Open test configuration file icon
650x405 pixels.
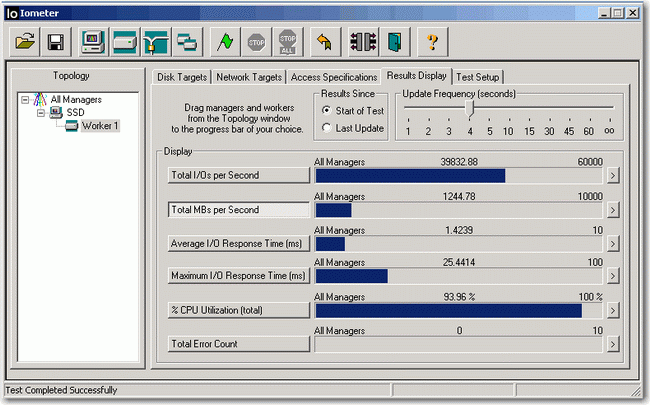(x=25, y=42)
